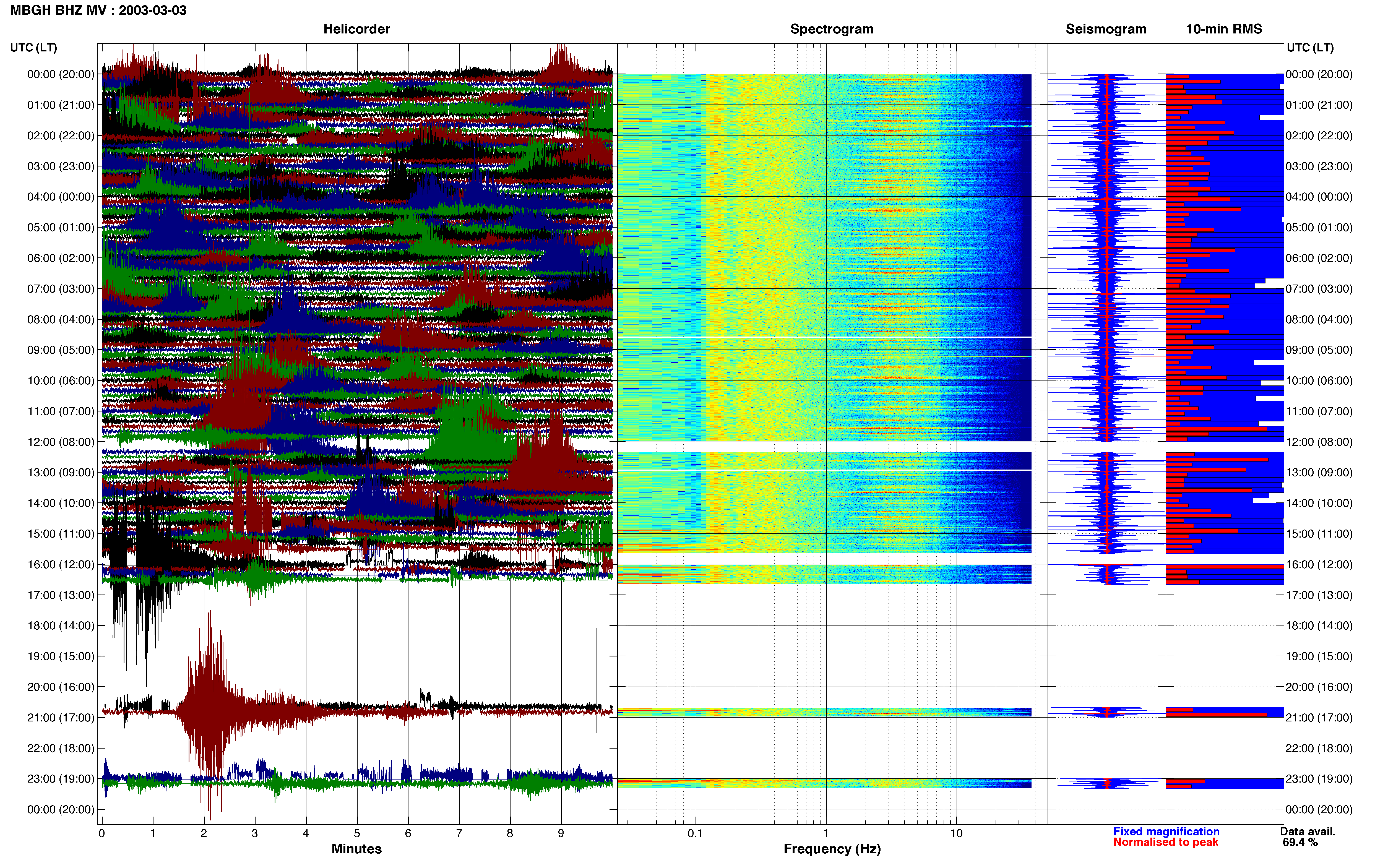Click the 'Fixed magnification' legend text
The width and height of the screenshot is (1388, 868).
(1166, 831)
